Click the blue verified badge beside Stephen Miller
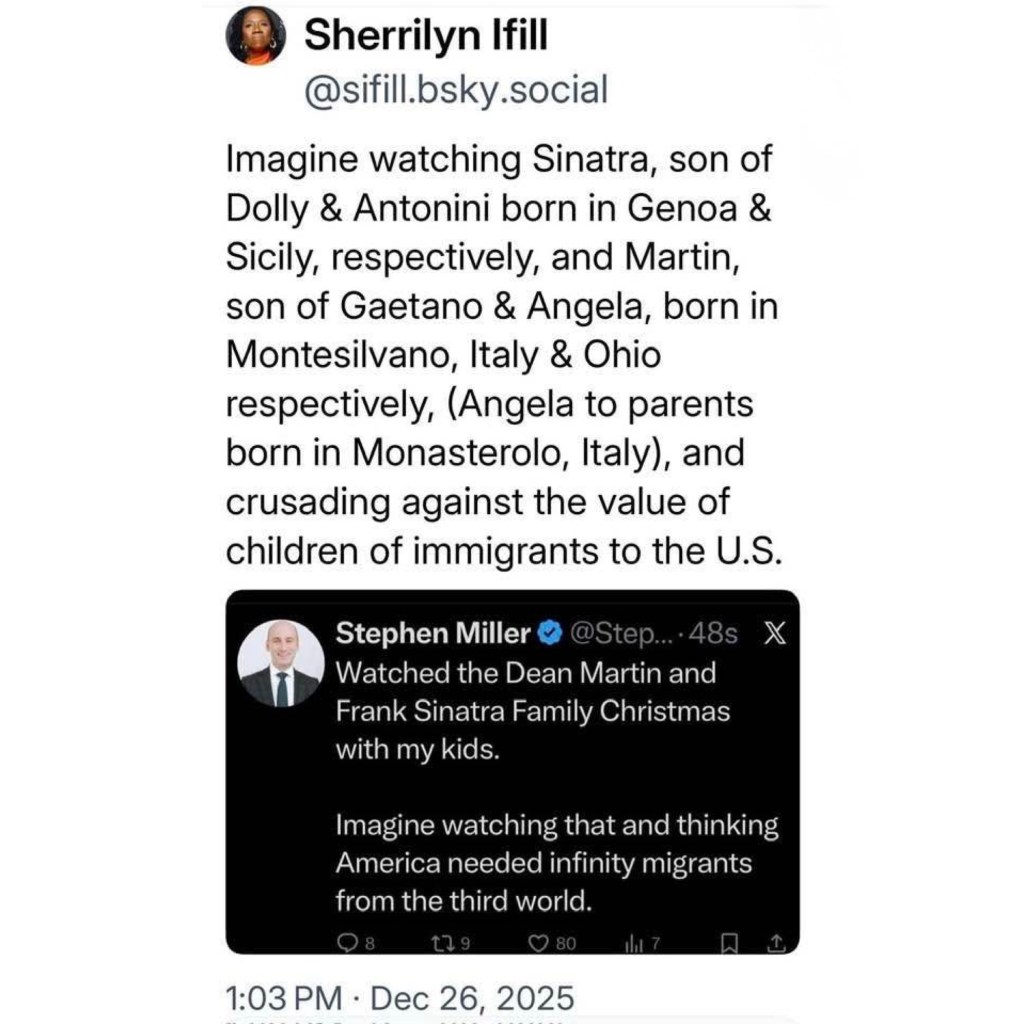Viewport: 1024px width, 1024px height. pyautogui.click(x=549, y=633)
